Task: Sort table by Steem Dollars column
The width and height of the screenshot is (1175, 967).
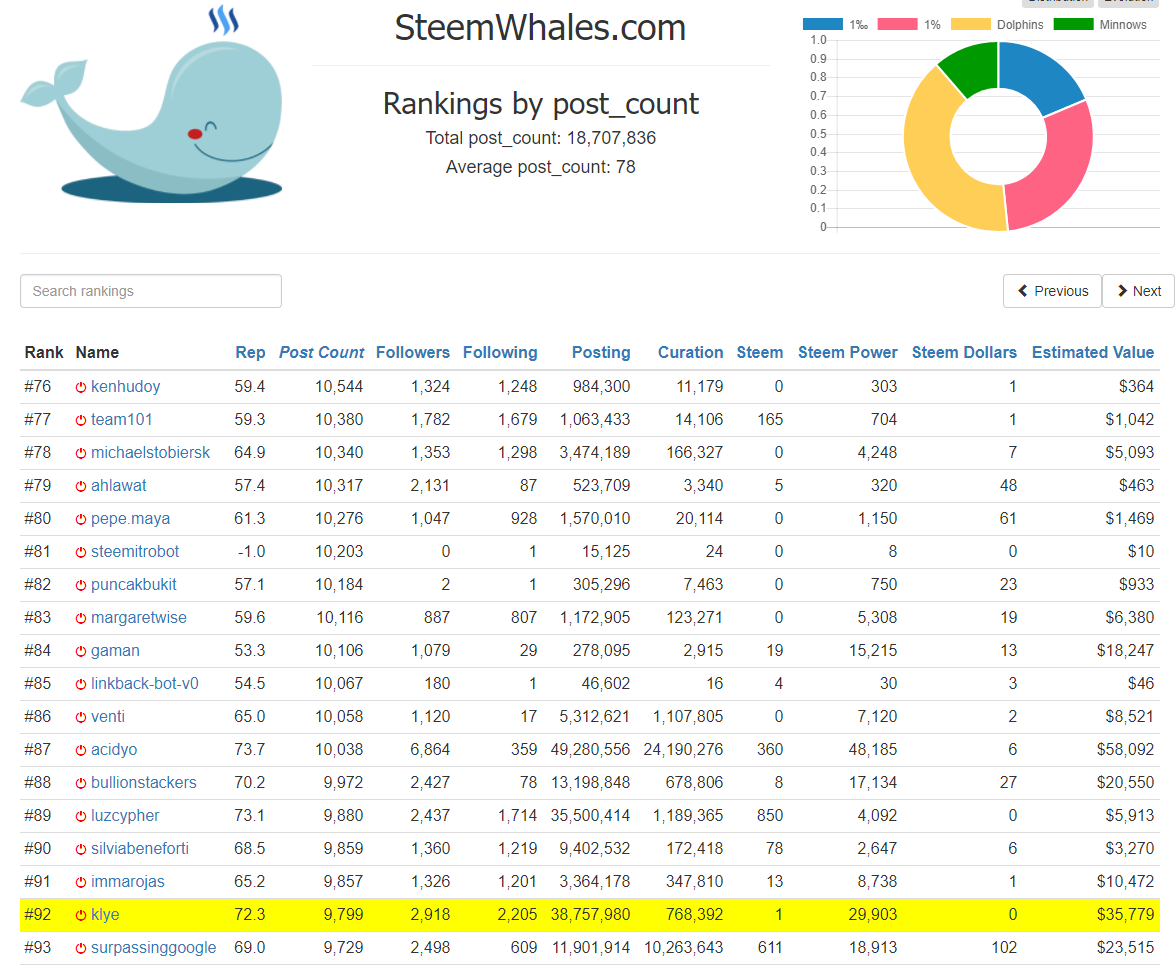Action: pyautogui.click(x=964, y=352)
